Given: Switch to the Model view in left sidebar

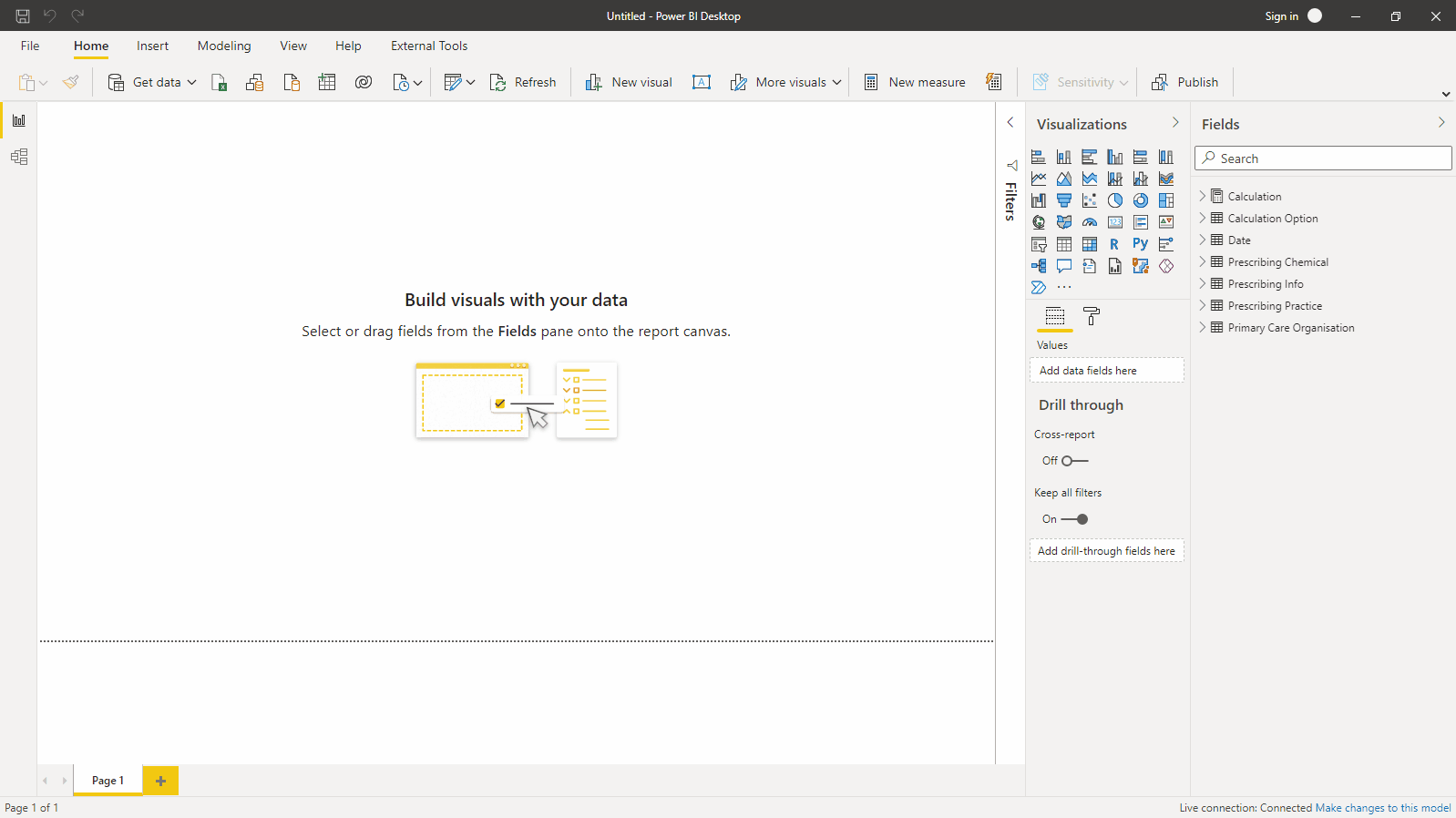Looking at the screenshot, I should click(19, 158).
